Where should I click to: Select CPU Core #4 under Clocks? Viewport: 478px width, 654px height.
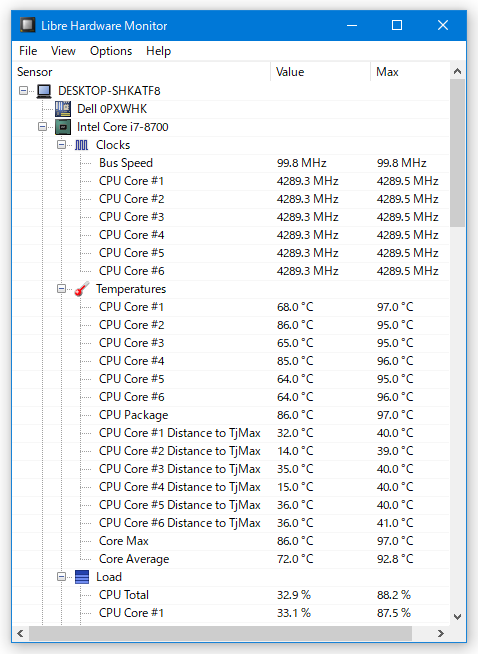click(231, 235)
